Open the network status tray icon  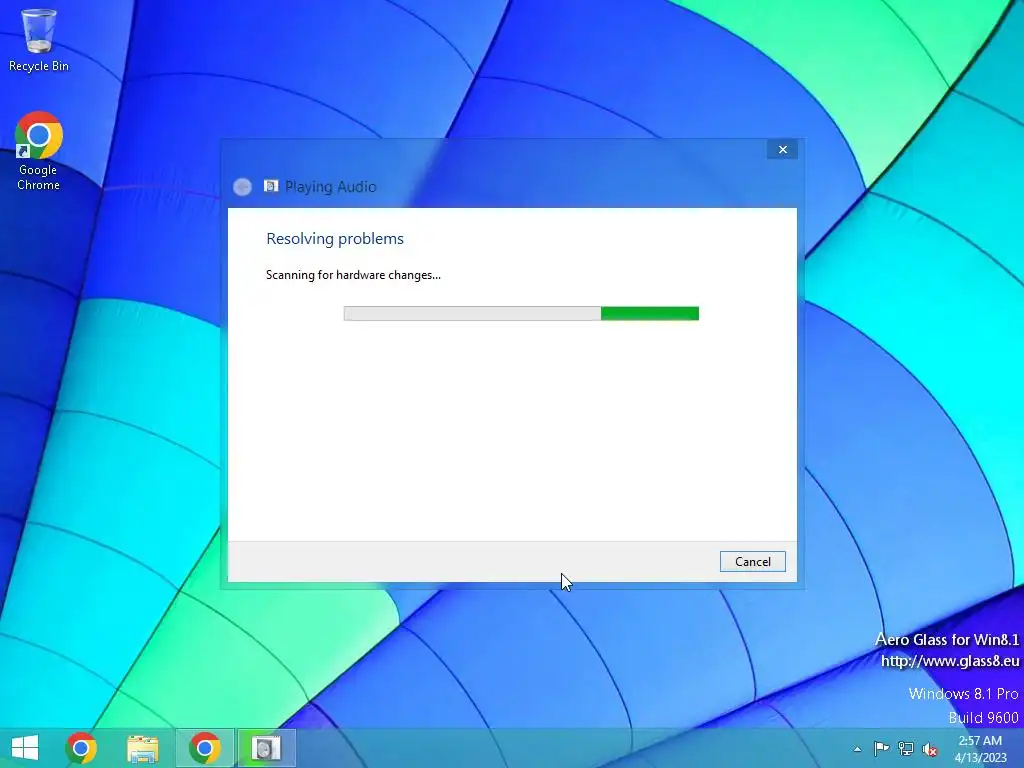click(x=906, y=749)
